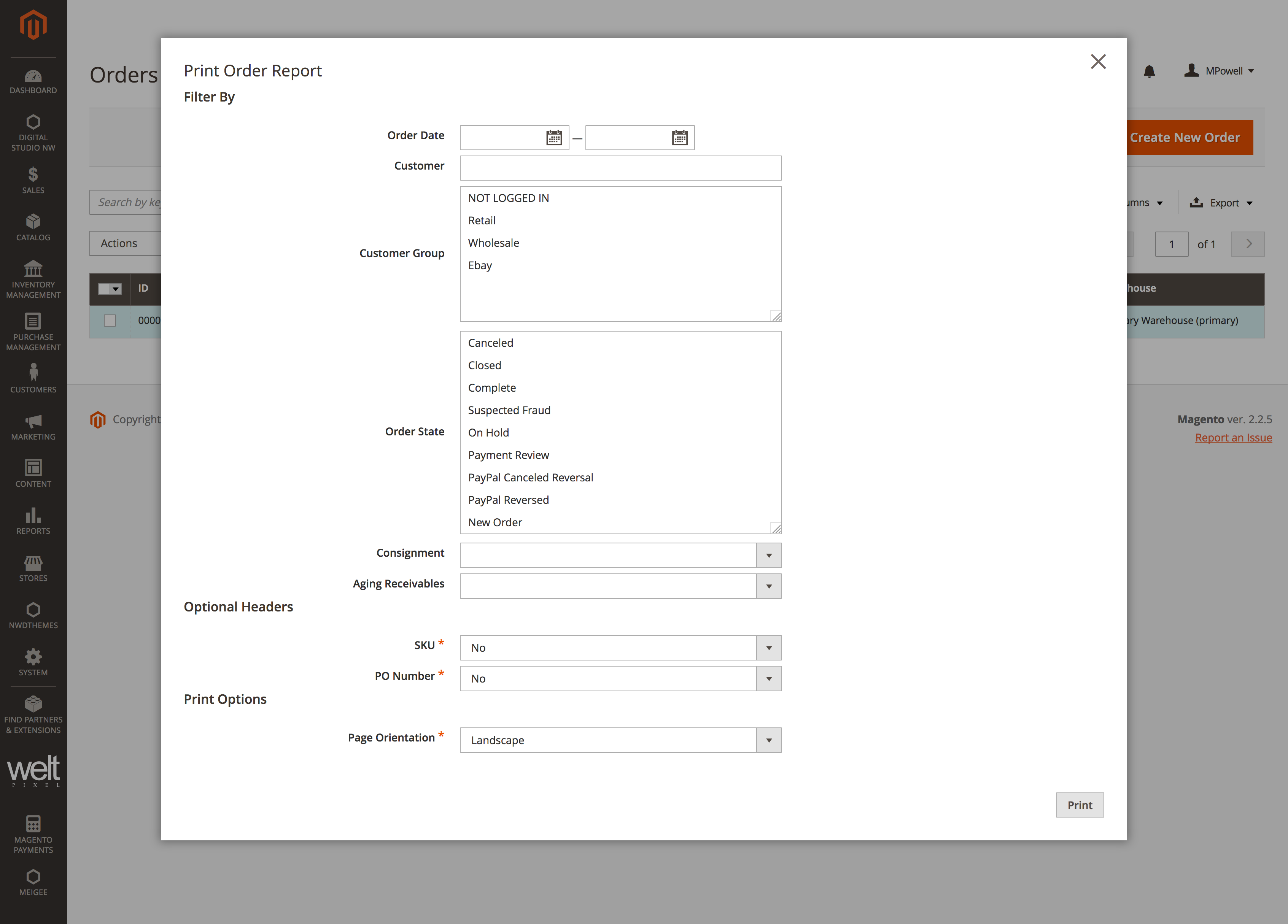Open Inventory Management in the sidebar
Viewport: 1288px width, 924px height.
(33, 279)
